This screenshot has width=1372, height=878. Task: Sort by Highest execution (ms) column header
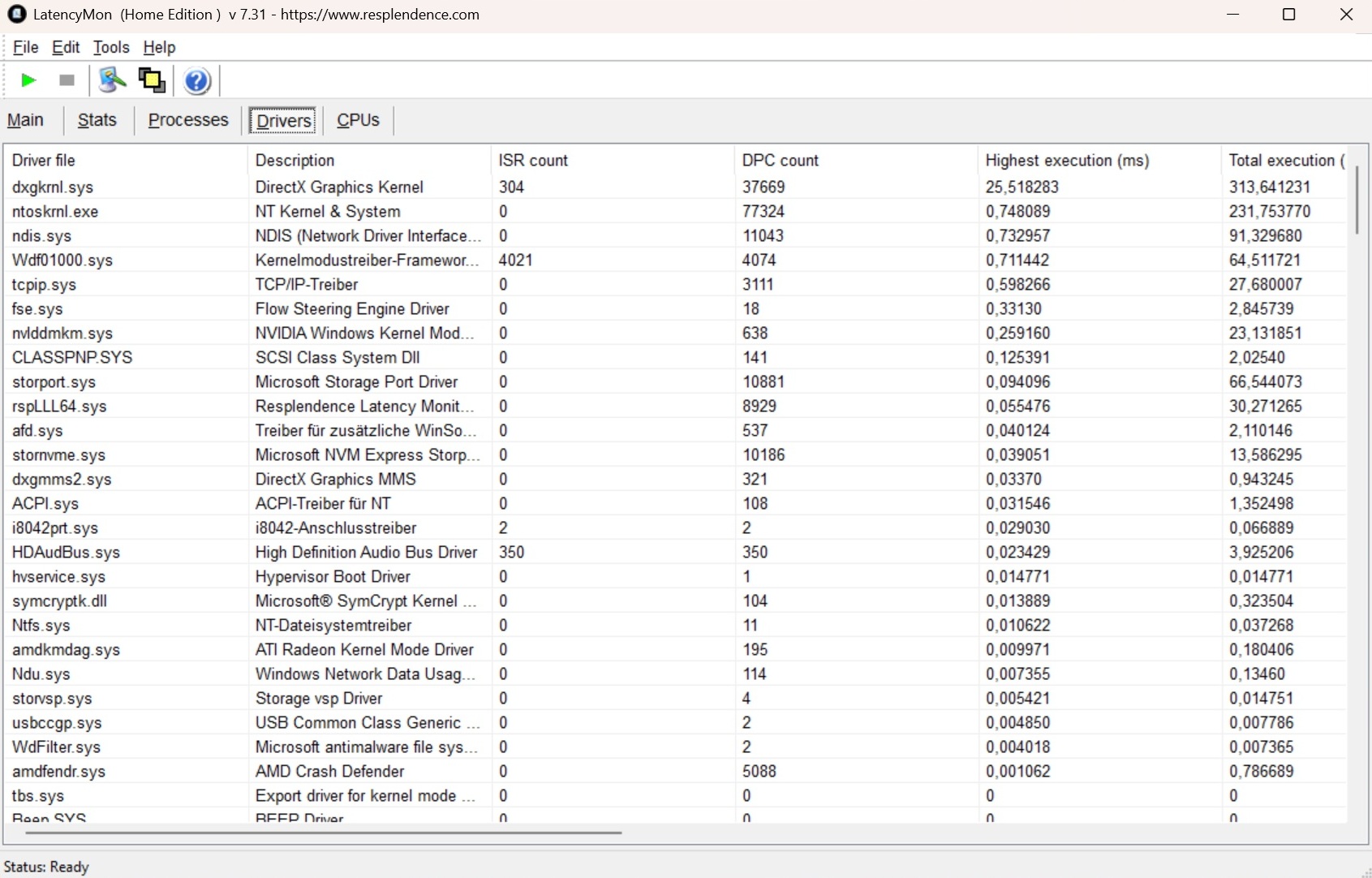click(x=1099, y=161)
